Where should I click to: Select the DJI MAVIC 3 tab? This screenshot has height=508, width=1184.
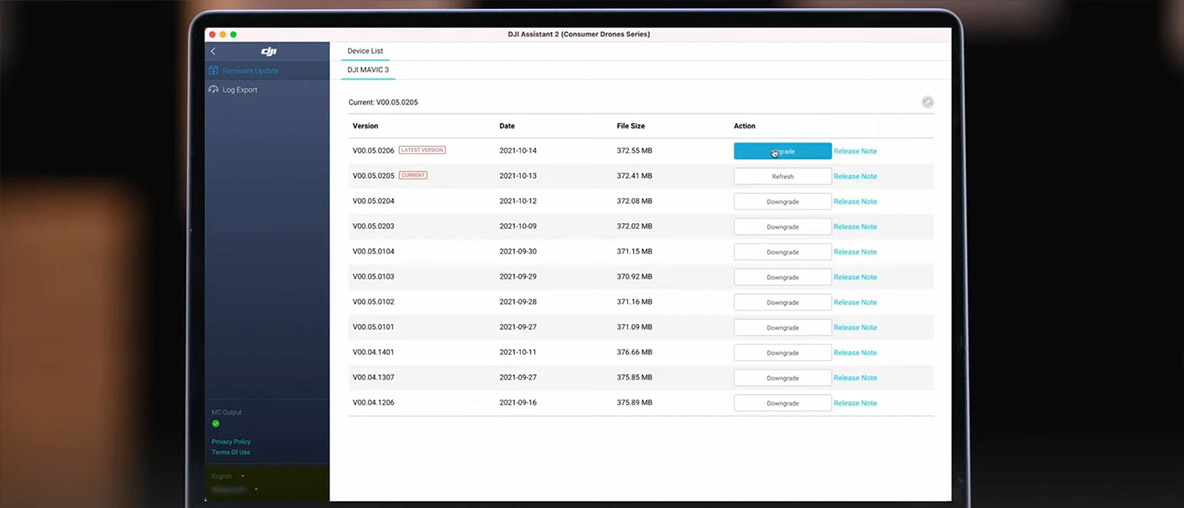pos(368,70)
